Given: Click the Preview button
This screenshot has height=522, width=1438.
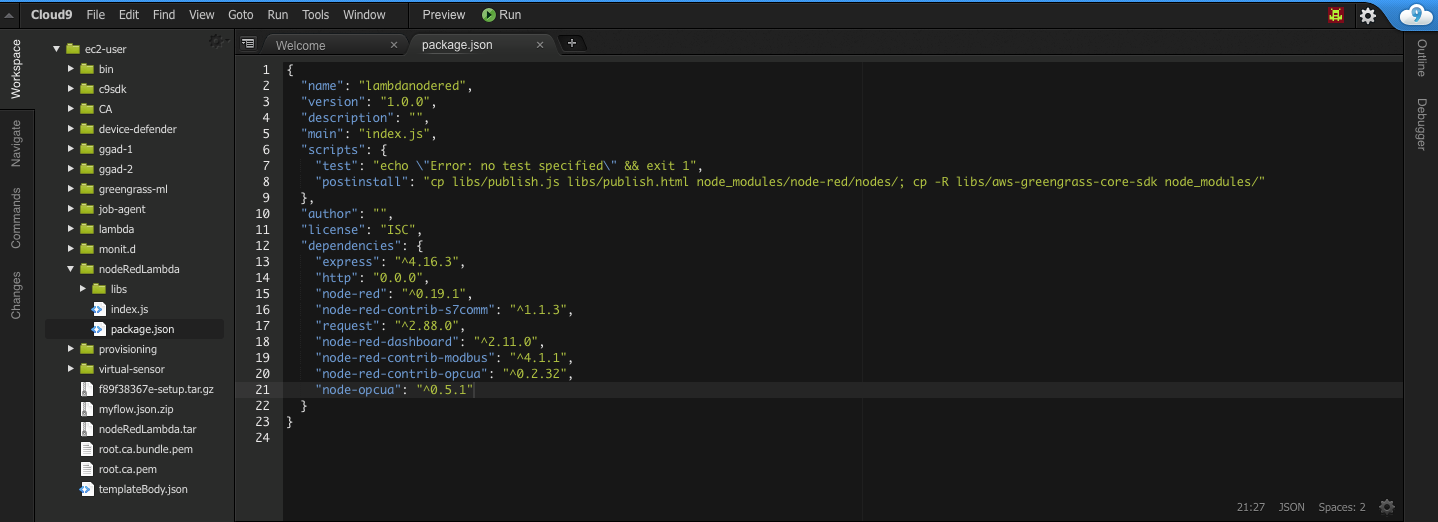Looking at the screenshot, I should point(444,15).
